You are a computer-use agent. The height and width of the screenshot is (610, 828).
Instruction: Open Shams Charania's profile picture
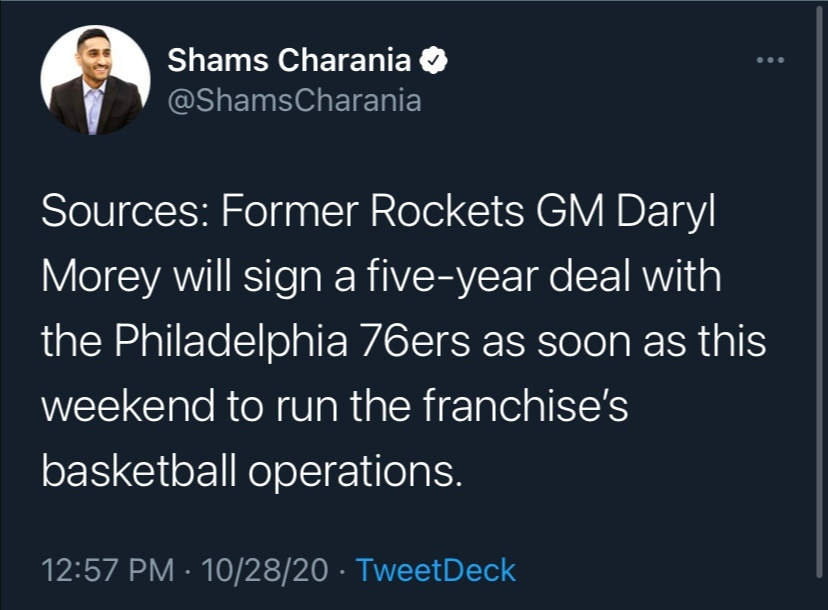pyautogui.click(x=96, y=80)
